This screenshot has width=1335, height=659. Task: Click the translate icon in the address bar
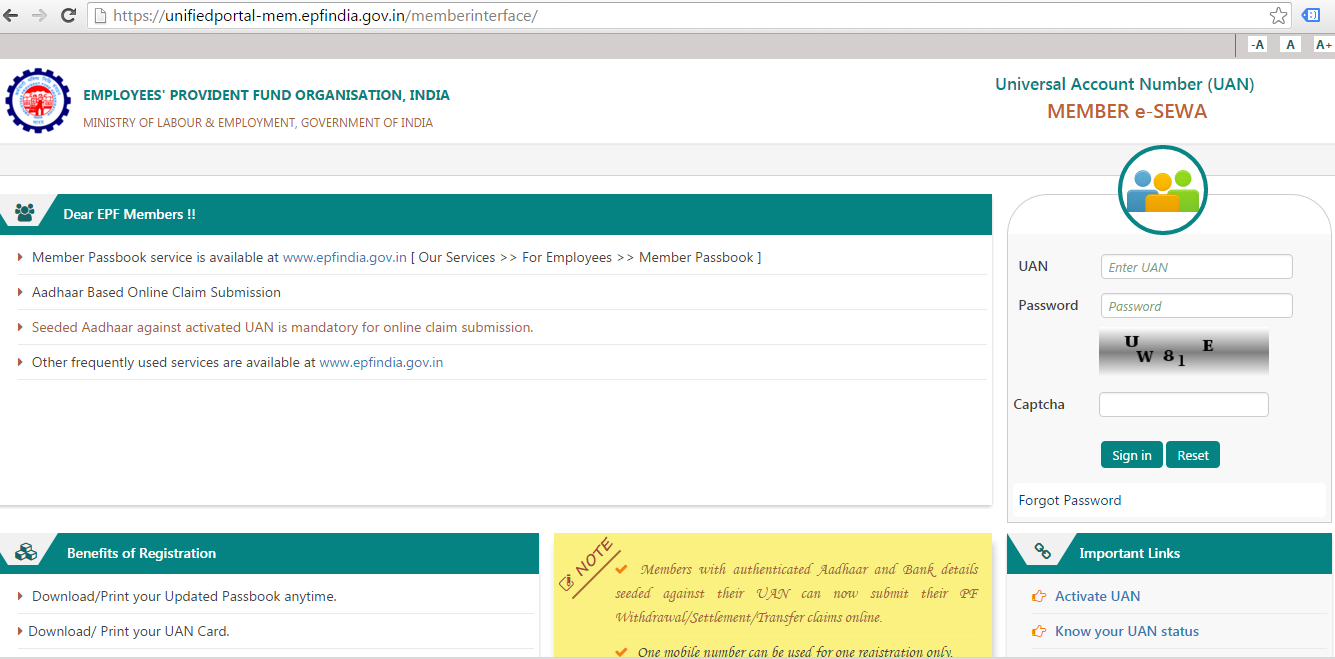1310,15
